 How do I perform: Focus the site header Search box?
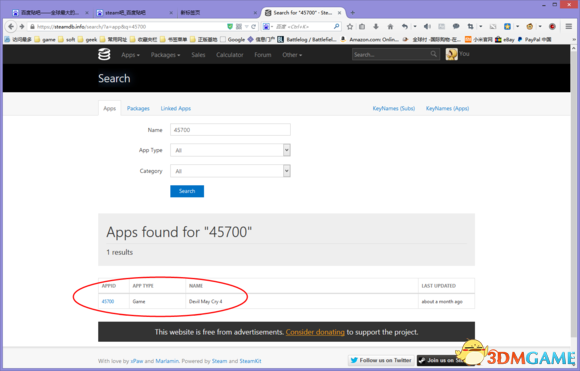pyautogui.click(x=395, y=54)
